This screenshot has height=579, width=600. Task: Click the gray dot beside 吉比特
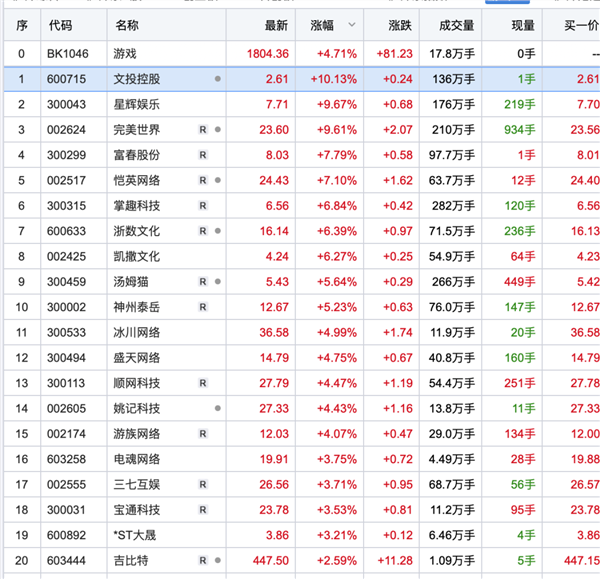(218, 561)
